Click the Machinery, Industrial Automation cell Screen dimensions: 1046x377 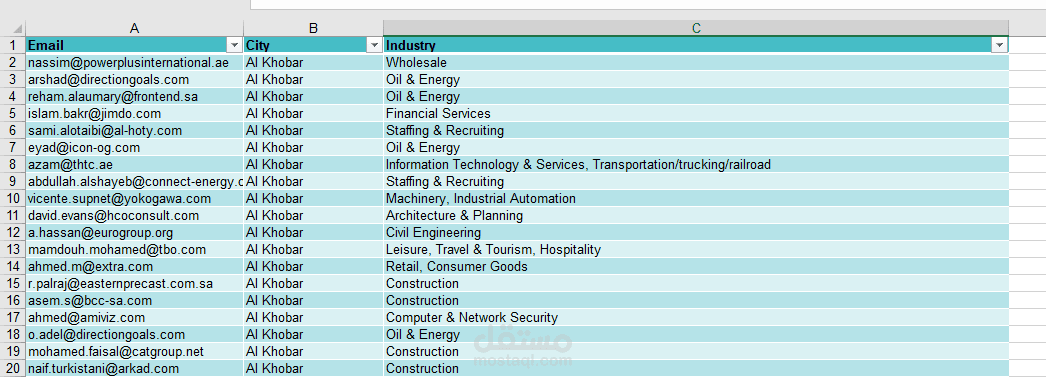coord(696,199)
